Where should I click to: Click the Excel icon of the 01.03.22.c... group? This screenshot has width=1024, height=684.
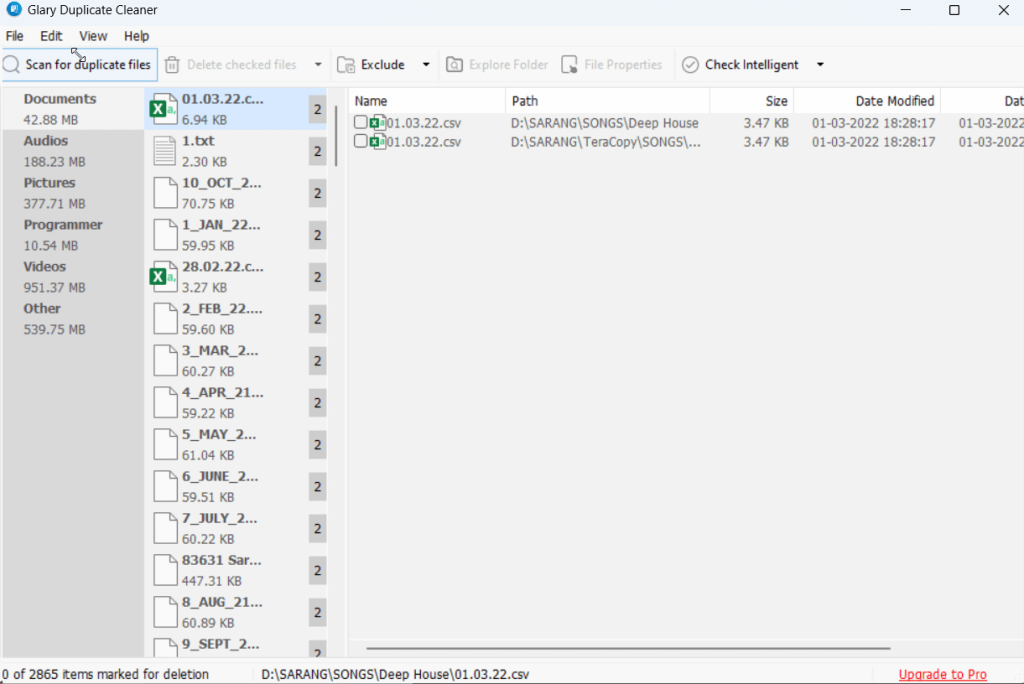[163, 109]
